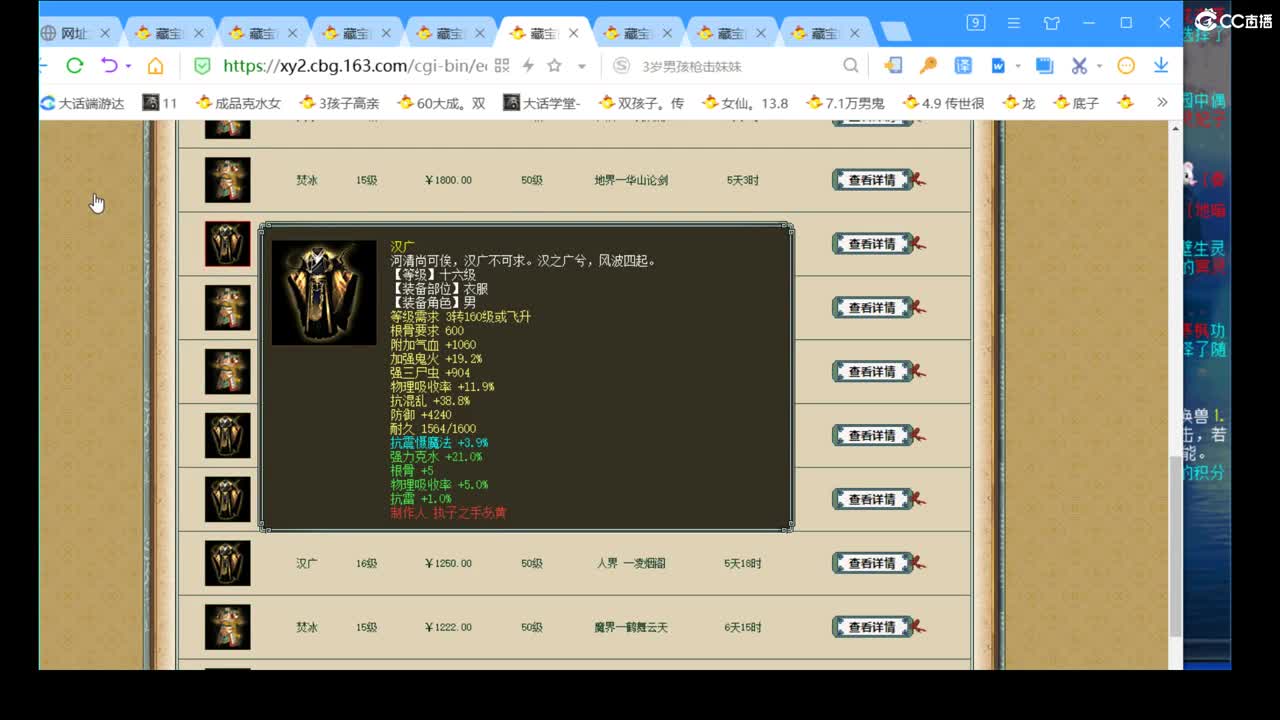Focus the xy2.cbg.163.com address bar
This screenshot has height=720, width=1280.
[x=355, y=66]
